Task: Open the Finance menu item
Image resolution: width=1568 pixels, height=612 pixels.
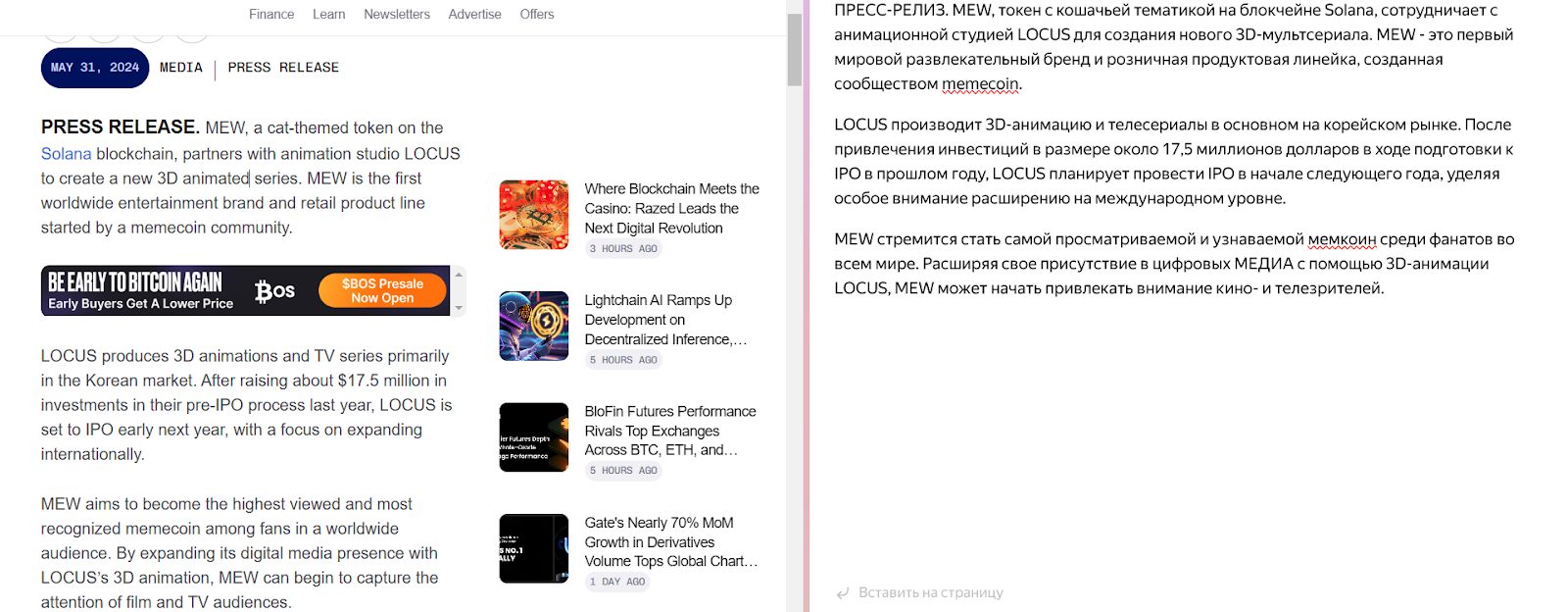Action: pos(271,14)
